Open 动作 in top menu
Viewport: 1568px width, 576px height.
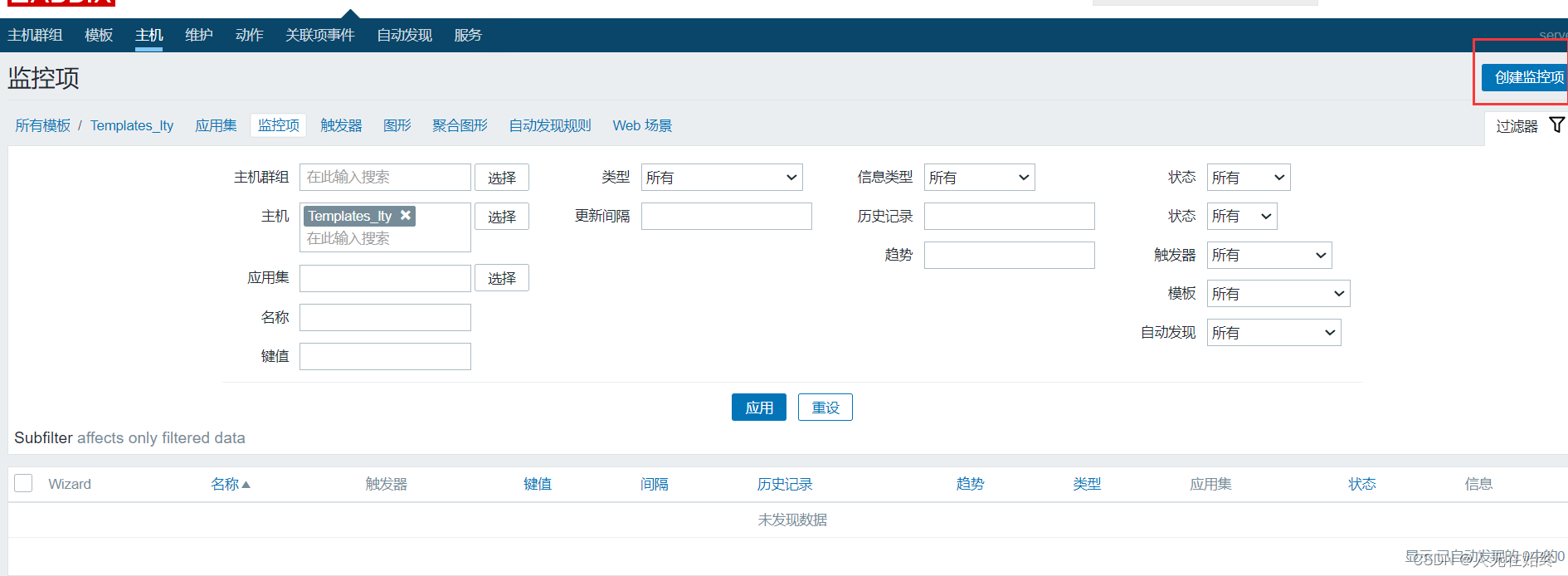click(249, 35)
